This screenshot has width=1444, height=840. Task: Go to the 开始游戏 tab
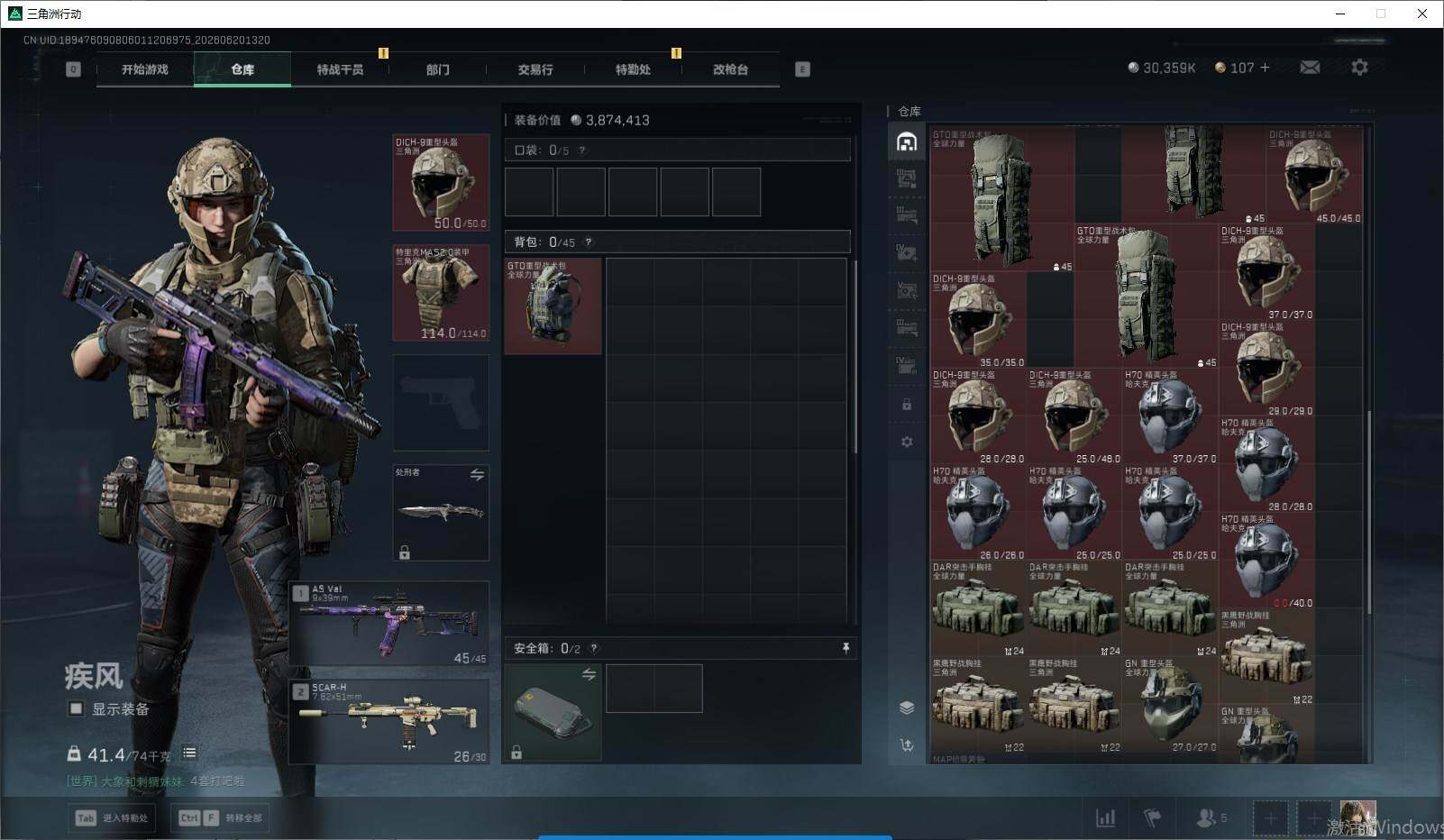(x=145, y=69)
